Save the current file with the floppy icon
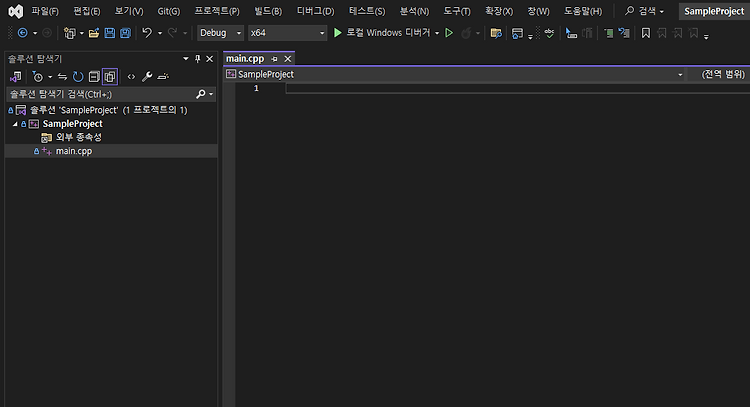This screenshot has height=407, width=750. pyautogui.click(x=110, y=33)
